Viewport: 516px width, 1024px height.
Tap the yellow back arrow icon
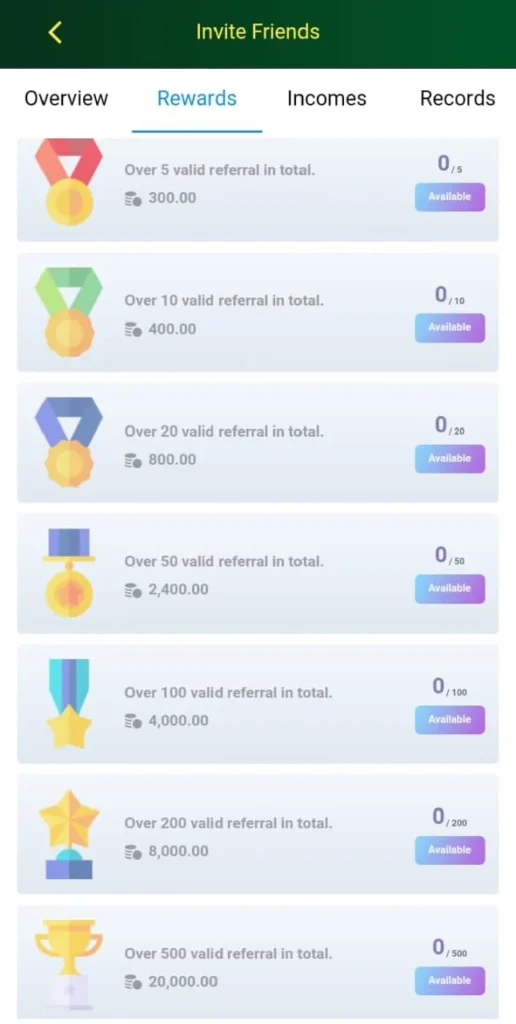pos(56,32)
